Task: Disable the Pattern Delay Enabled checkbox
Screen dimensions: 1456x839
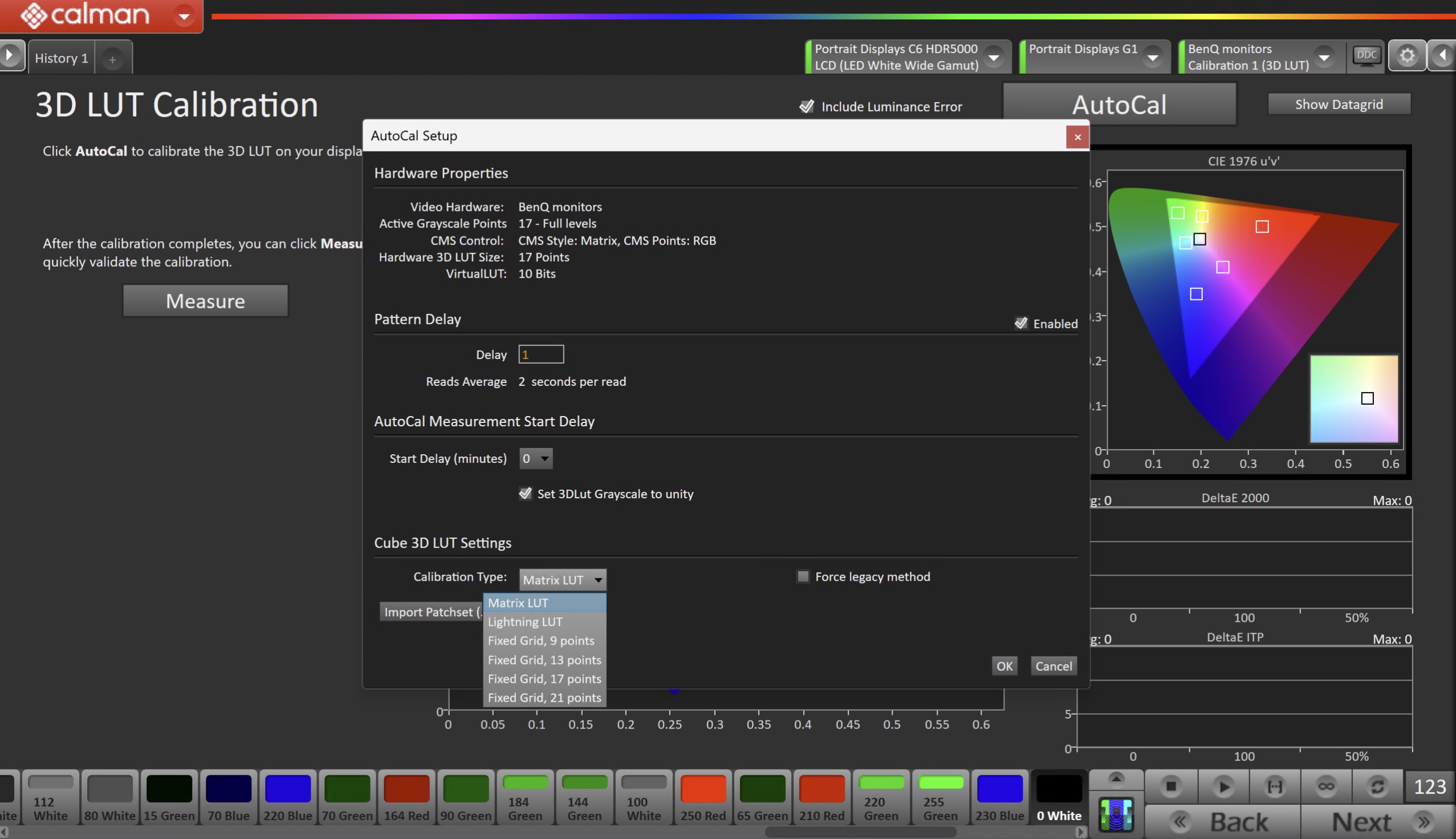Action: [1021, 323]
